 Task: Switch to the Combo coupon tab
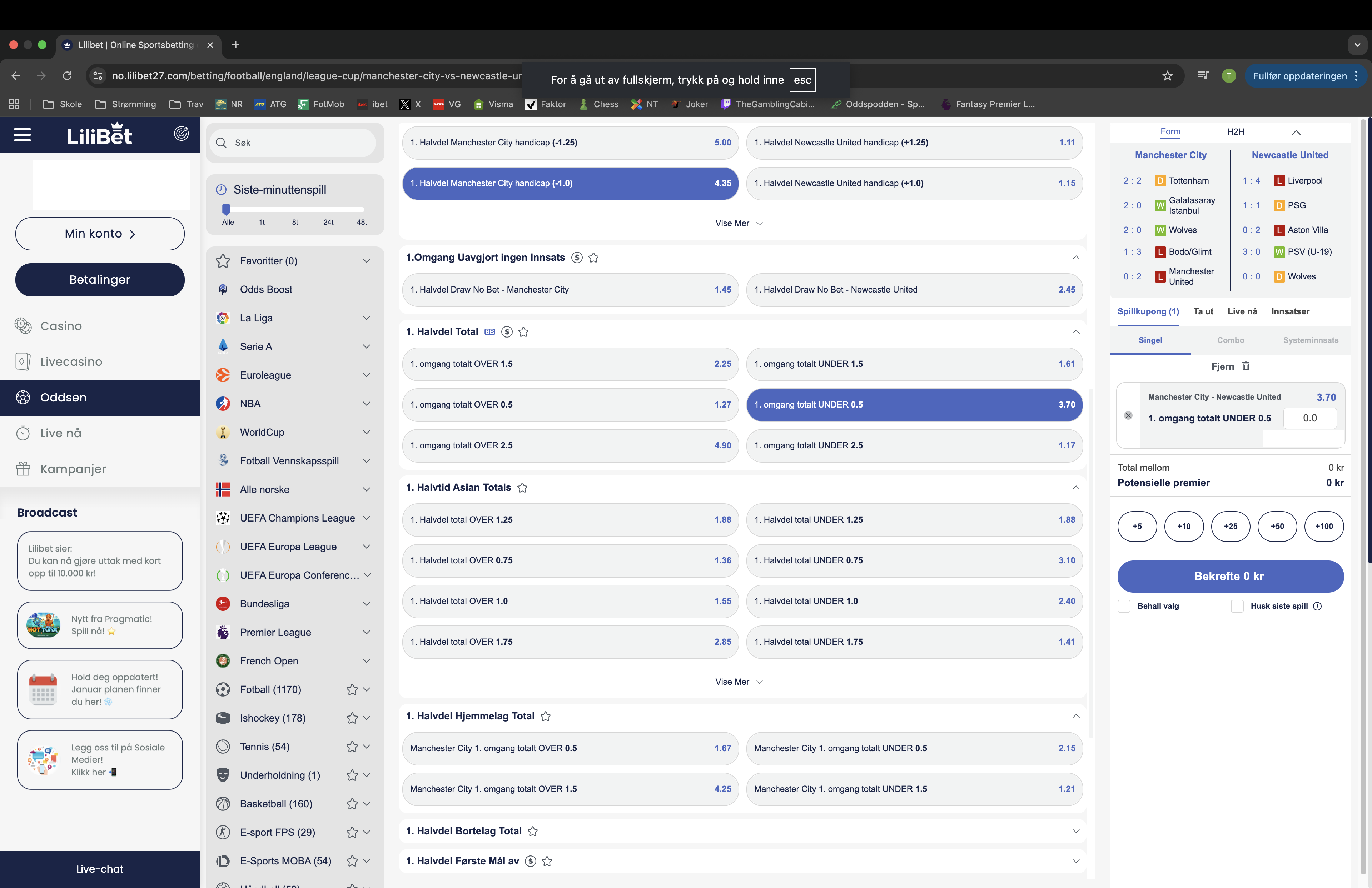coord(1230,340)
